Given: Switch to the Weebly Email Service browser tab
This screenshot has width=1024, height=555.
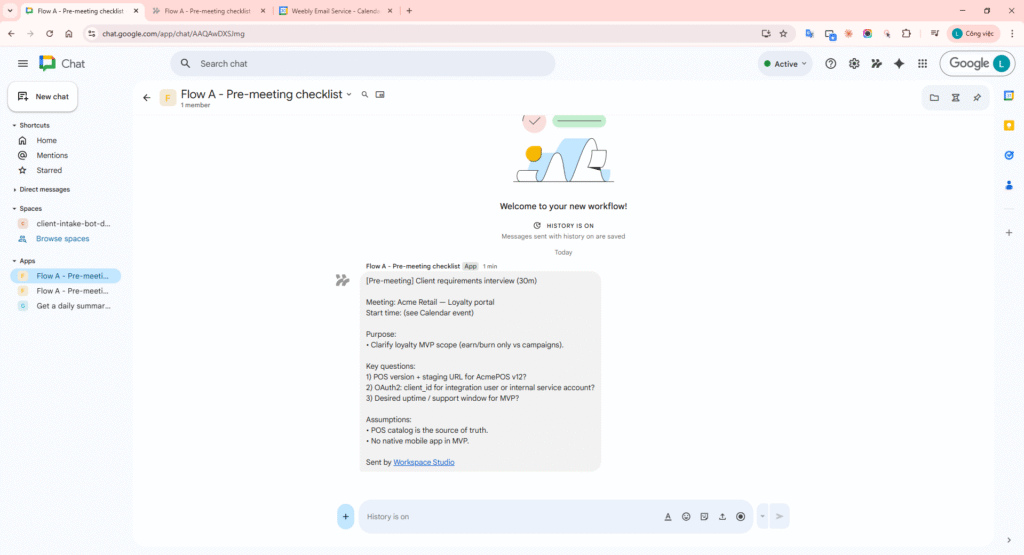Looking at the screenshot, I should coord(335,11).
